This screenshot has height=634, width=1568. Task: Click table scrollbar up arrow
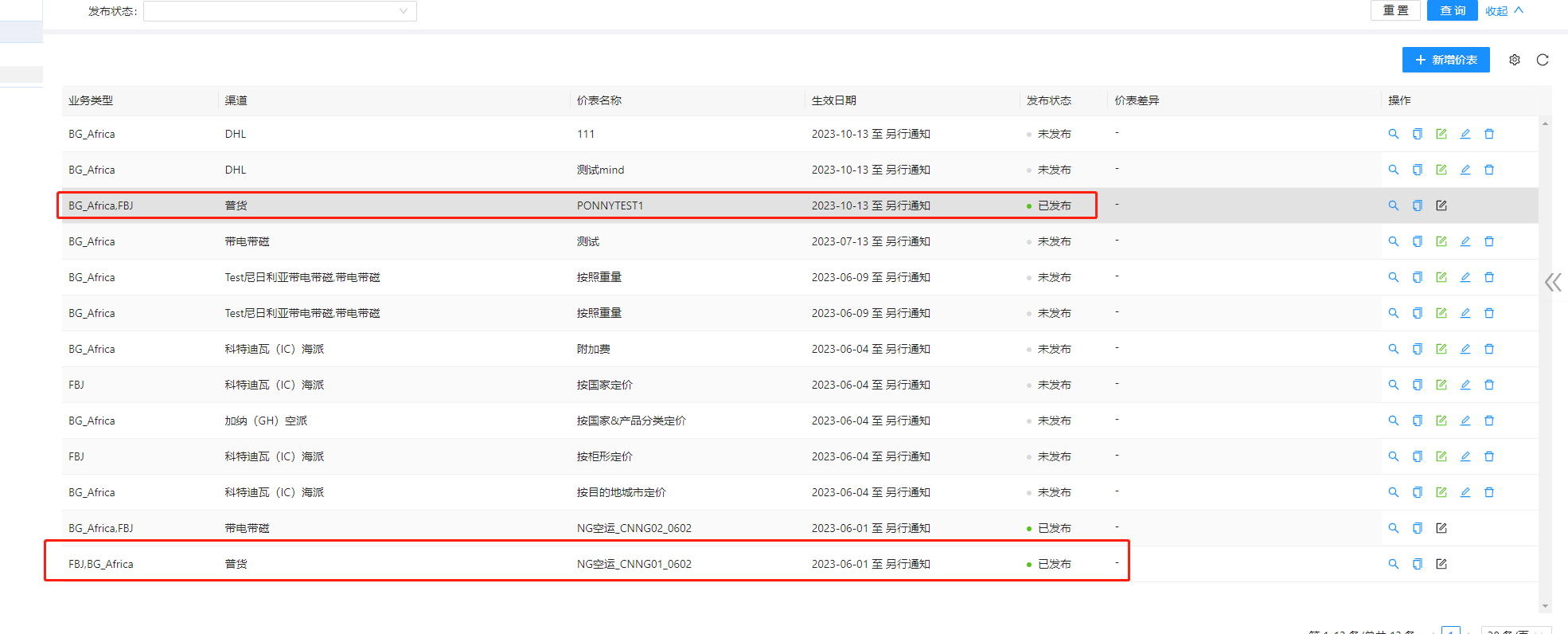click(x=1545, y=123)
